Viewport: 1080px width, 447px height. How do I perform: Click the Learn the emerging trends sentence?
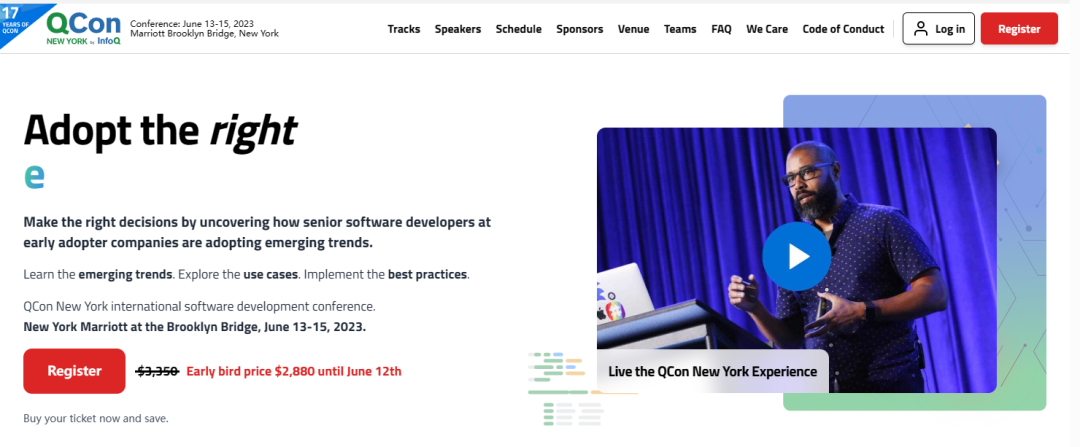click(x=246, y=274)
